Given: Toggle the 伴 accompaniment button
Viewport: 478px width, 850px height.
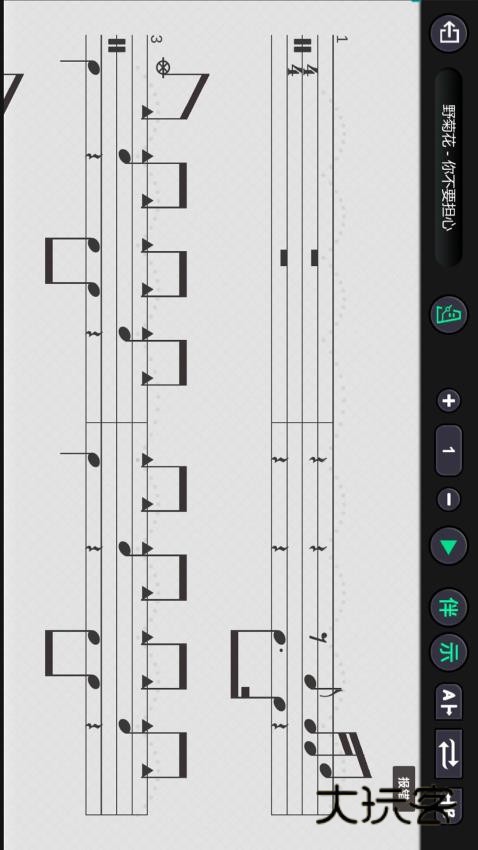Looking at the screenshot, I should pos(449,607).
